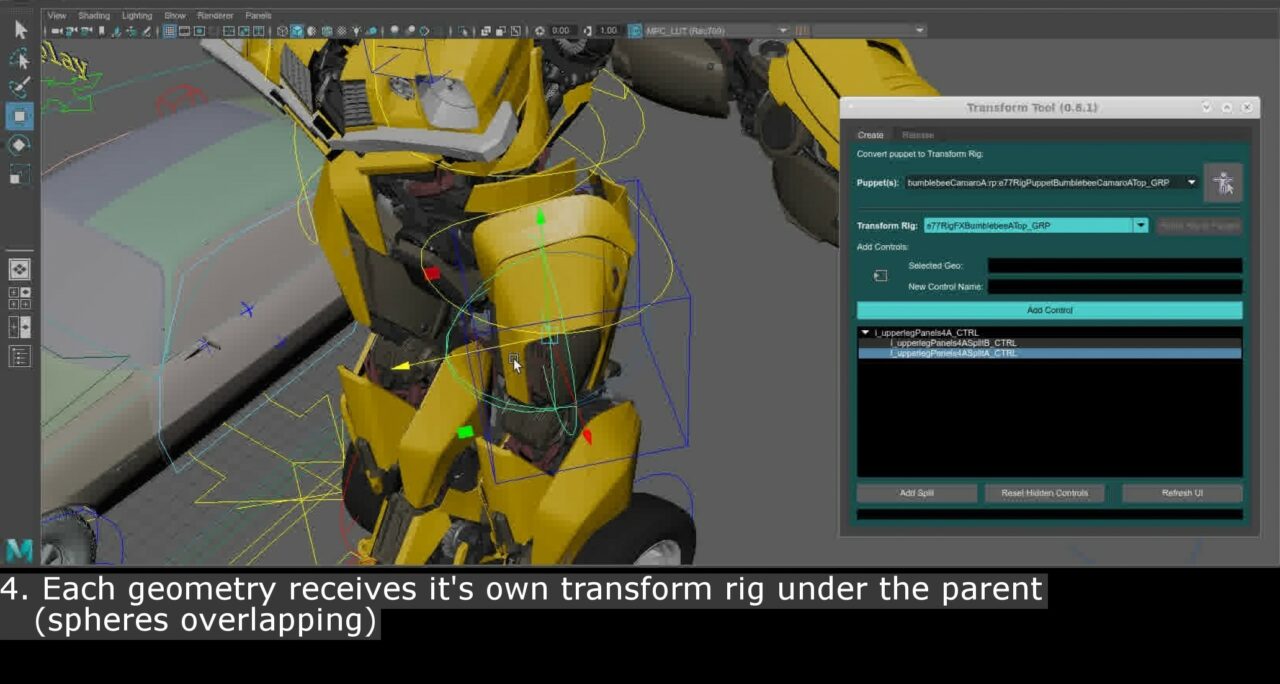The height and width of the screenshot is (684, 1280).
Task: Toggle X-ray display mode
Action: click(485, 31)
